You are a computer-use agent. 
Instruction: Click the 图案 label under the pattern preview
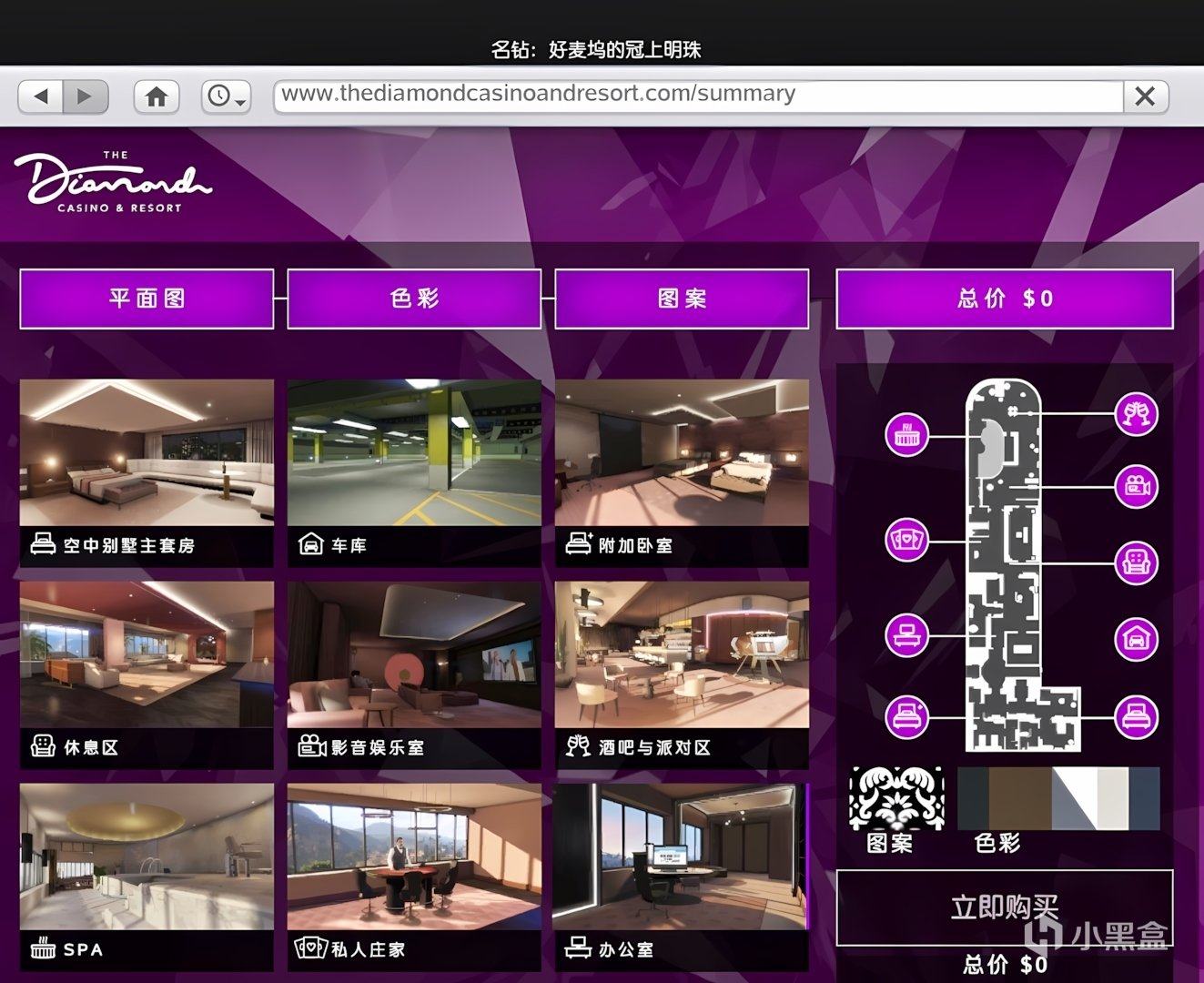(889, 844)
